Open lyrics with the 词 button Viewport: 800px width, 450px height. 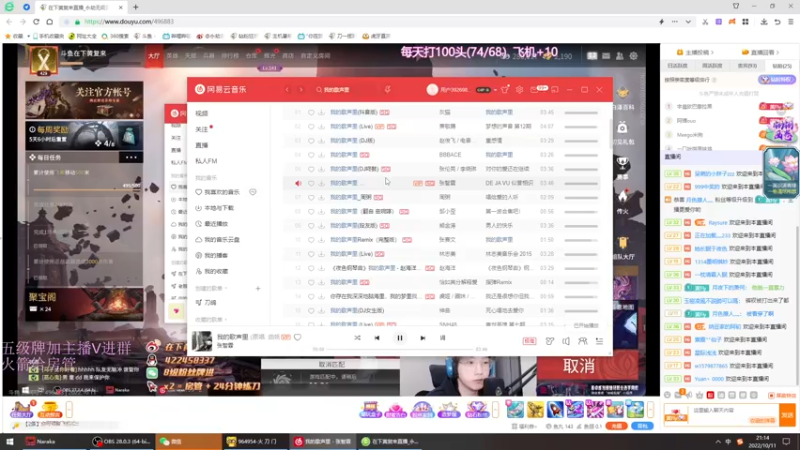point(442,338)
